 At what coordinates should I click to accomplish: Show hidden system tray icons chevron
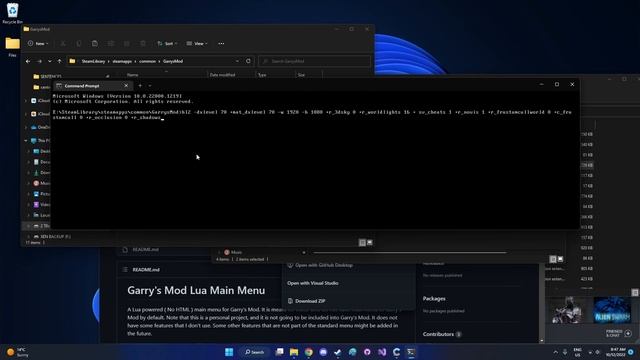[x=556, y=352]
